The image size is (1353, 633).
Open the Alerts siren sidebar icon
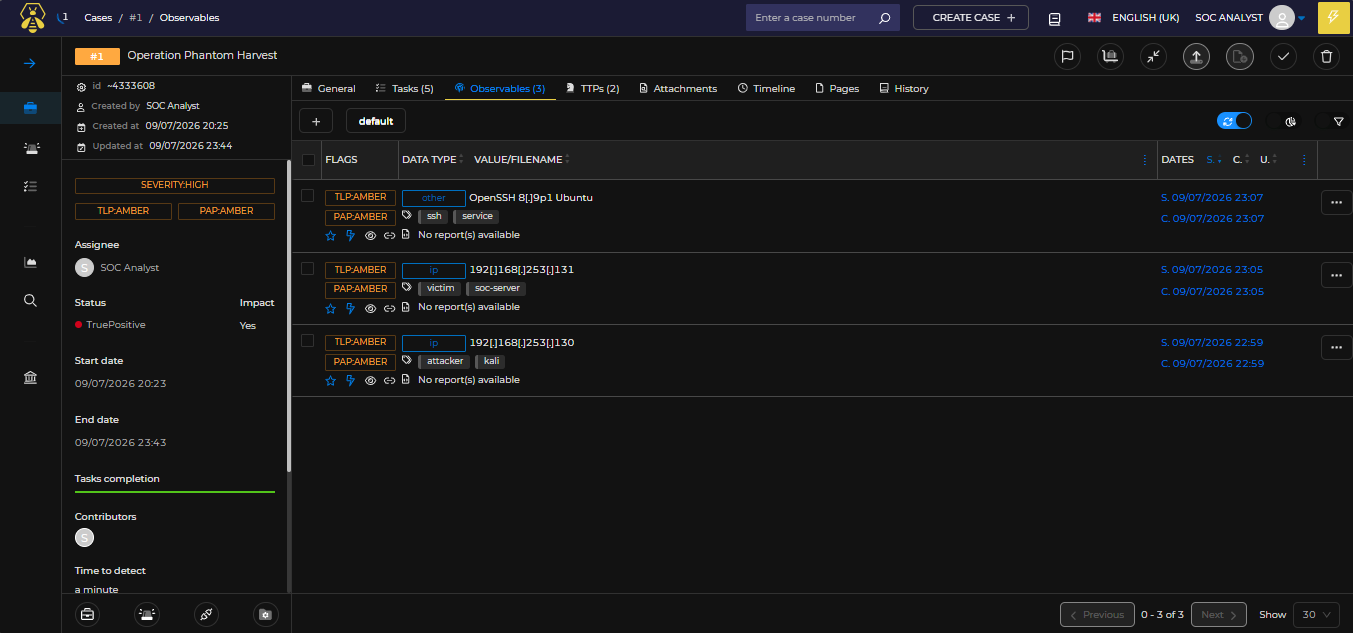pyautogui.click(x=30, y=147)
